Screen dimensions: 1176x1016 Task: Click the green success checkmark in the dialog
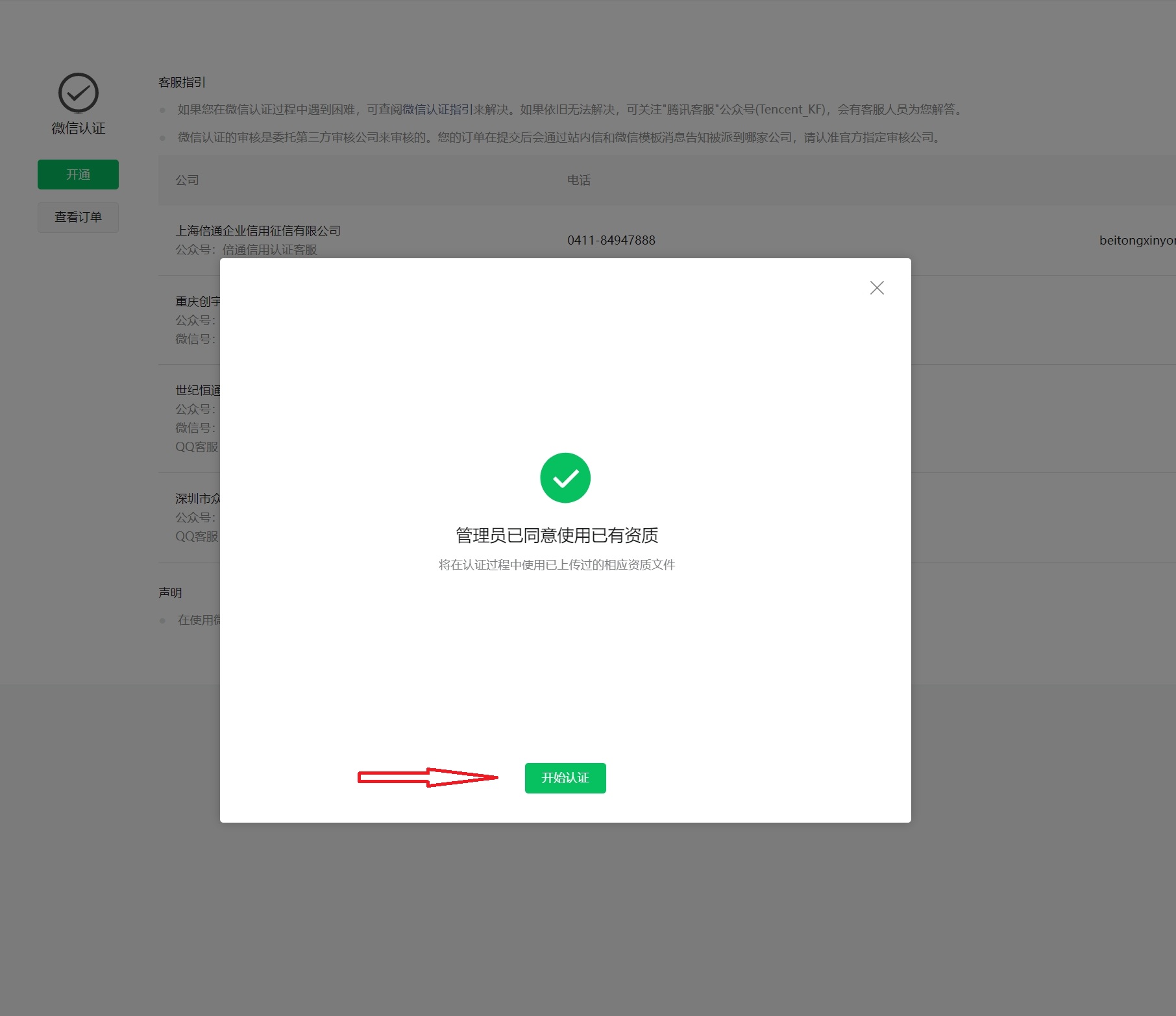[x=565, y=478]
